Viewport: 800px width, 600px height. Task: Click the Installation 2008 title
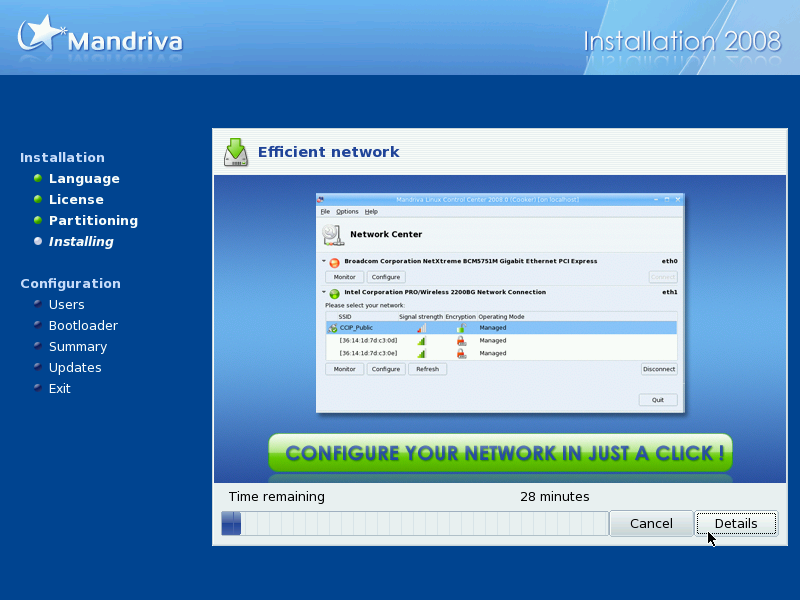(x=682, y=41)
